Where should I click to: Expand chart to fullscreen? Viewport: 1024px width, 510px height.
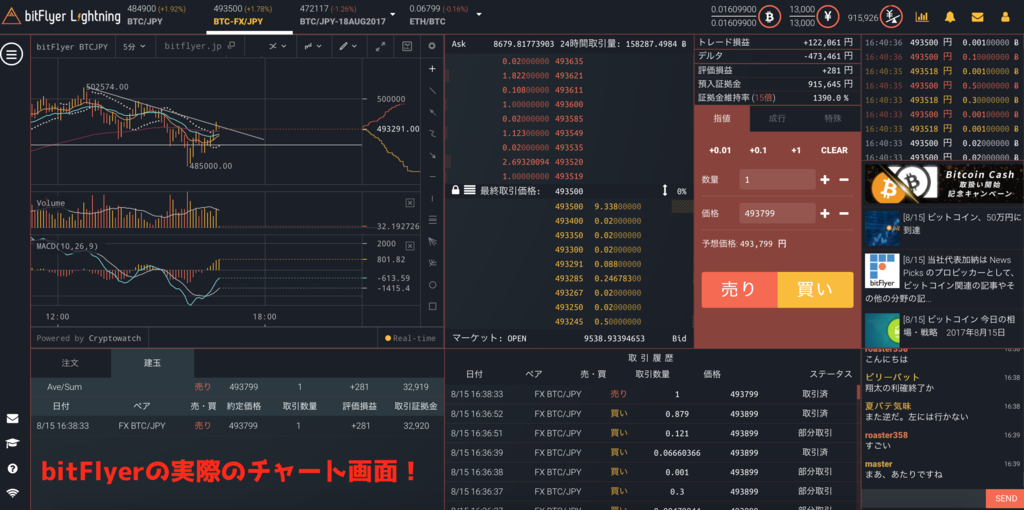tap(381, 46)
